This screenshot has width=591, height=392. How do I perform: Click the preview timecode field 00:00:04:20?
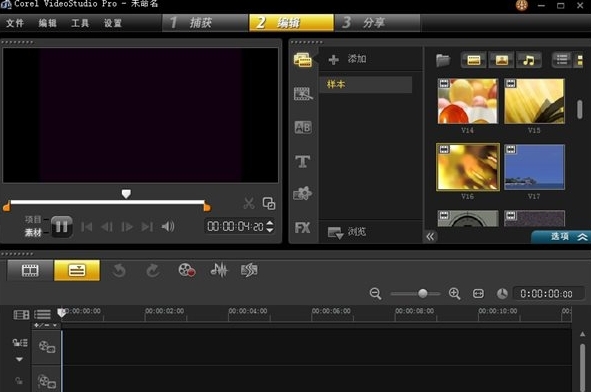235,226
